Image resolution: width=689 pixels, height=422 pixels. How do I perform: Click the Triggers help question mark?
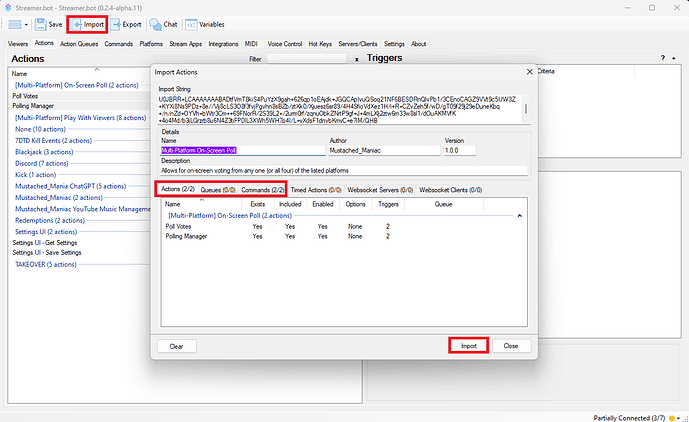pyautogui.click(x=662, y=59)
